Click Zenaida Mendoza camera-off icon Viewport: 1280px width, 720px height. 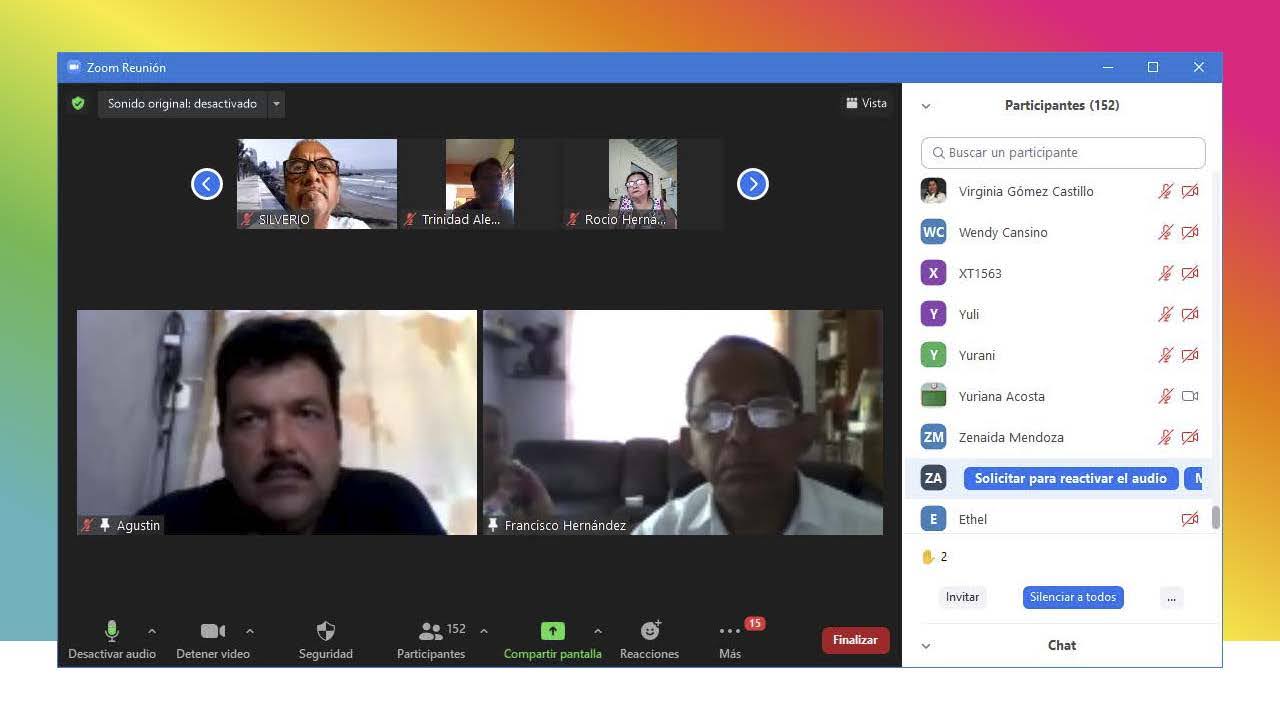[x=1190, y=437]
